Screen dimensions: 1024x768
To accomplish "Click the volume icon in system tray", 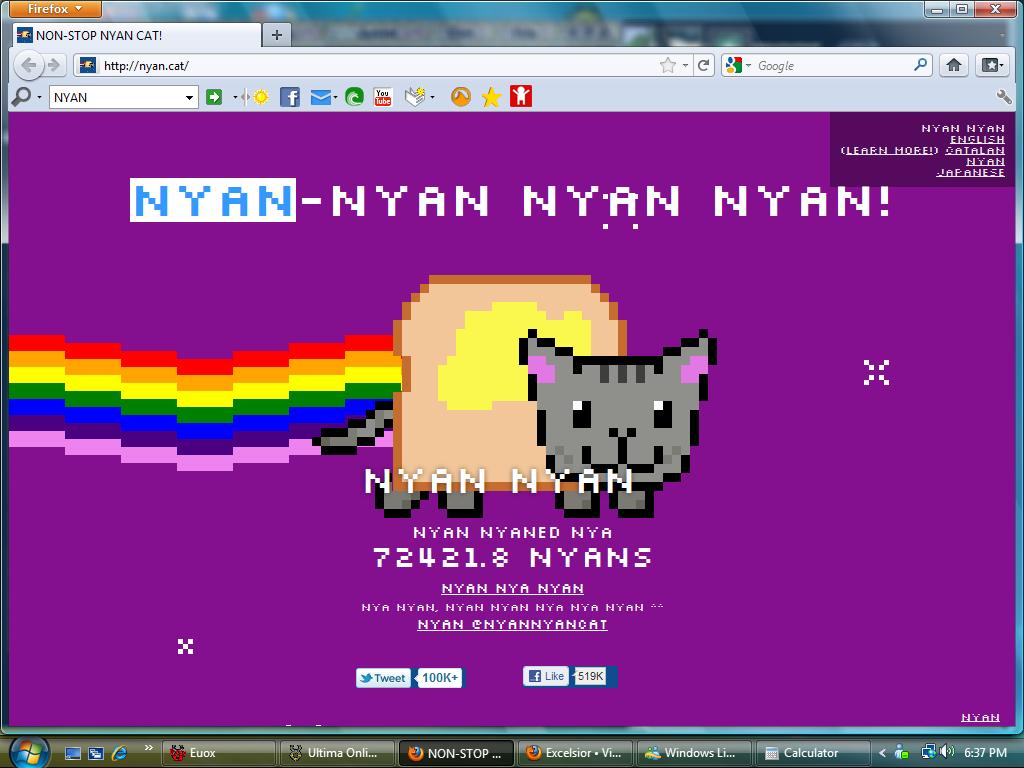I will coord(948,752).
